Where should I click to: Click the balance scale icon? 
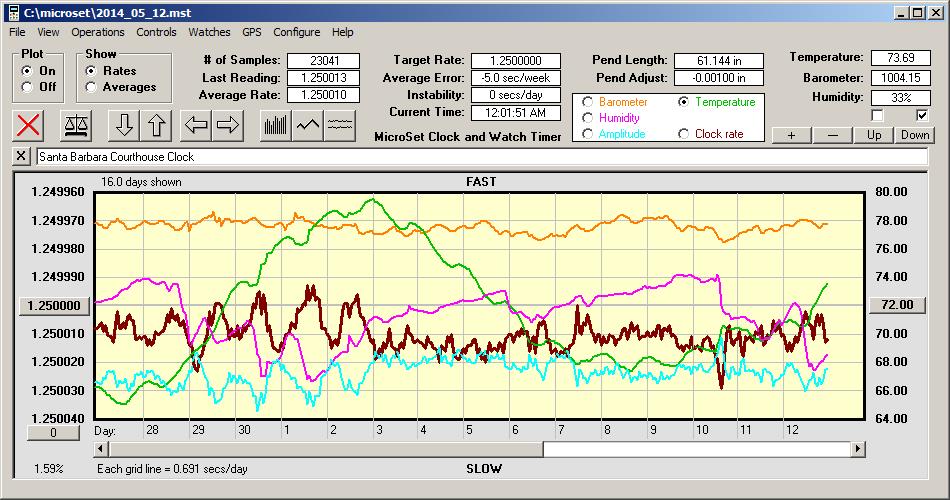tap(75, 125)
